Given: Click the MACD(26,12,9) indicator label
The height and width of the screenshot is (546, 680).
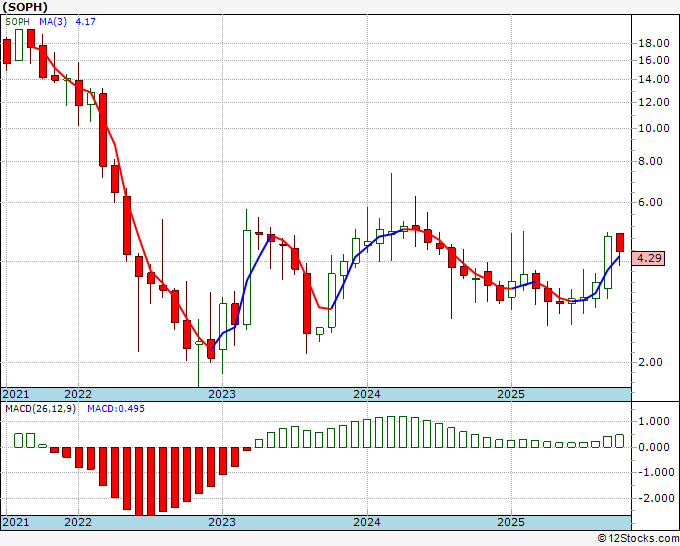Looking at the screenshot, I should point(41,409).
